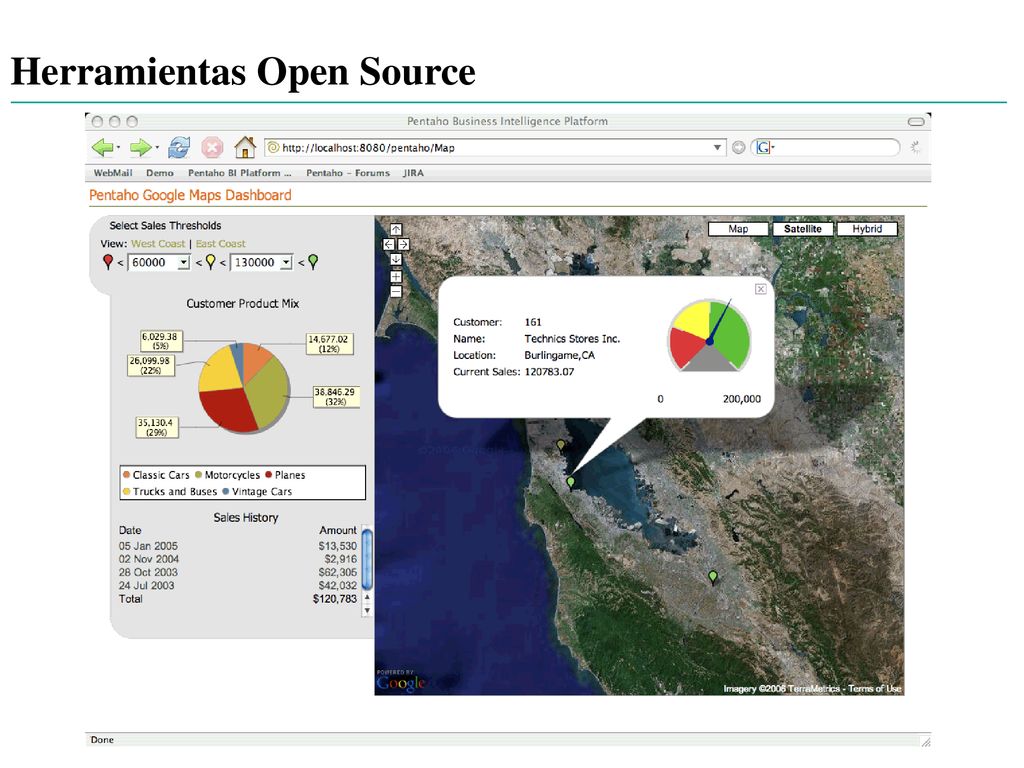Click the 02 Nov 2004 sales row
Screen dimensions: 1024x768
click(238, 559)
